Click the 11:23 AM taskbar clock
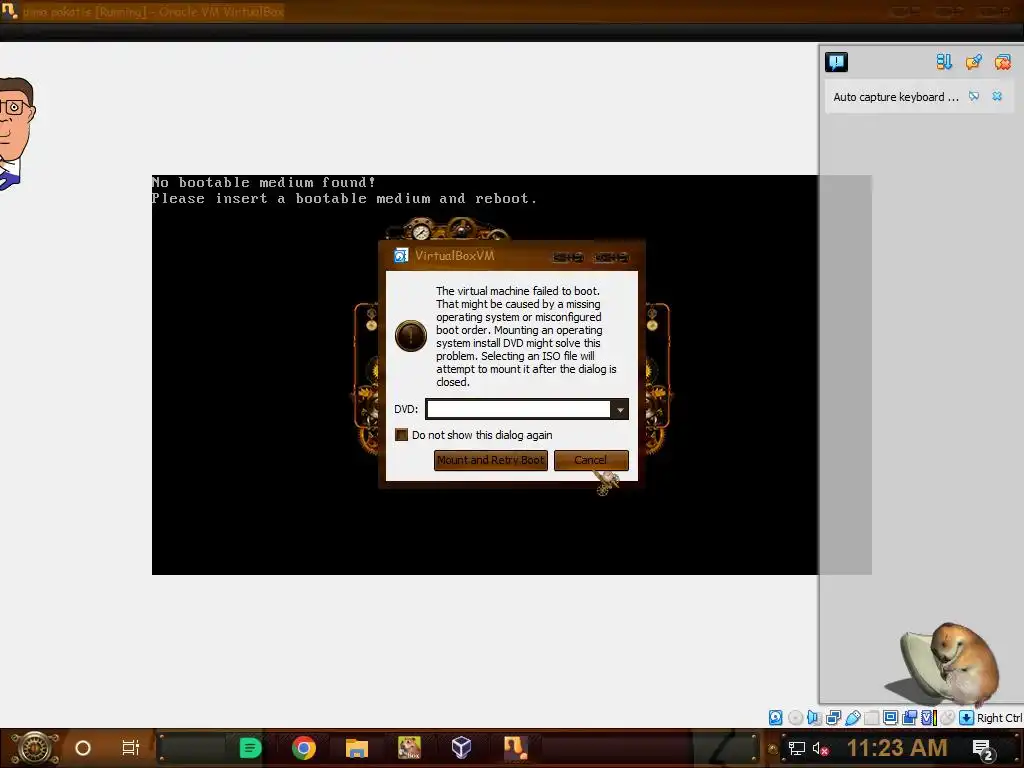Image resolution: width=1024 pixels, height=768 pixels. pyautogui.click(x=897, y=748)
